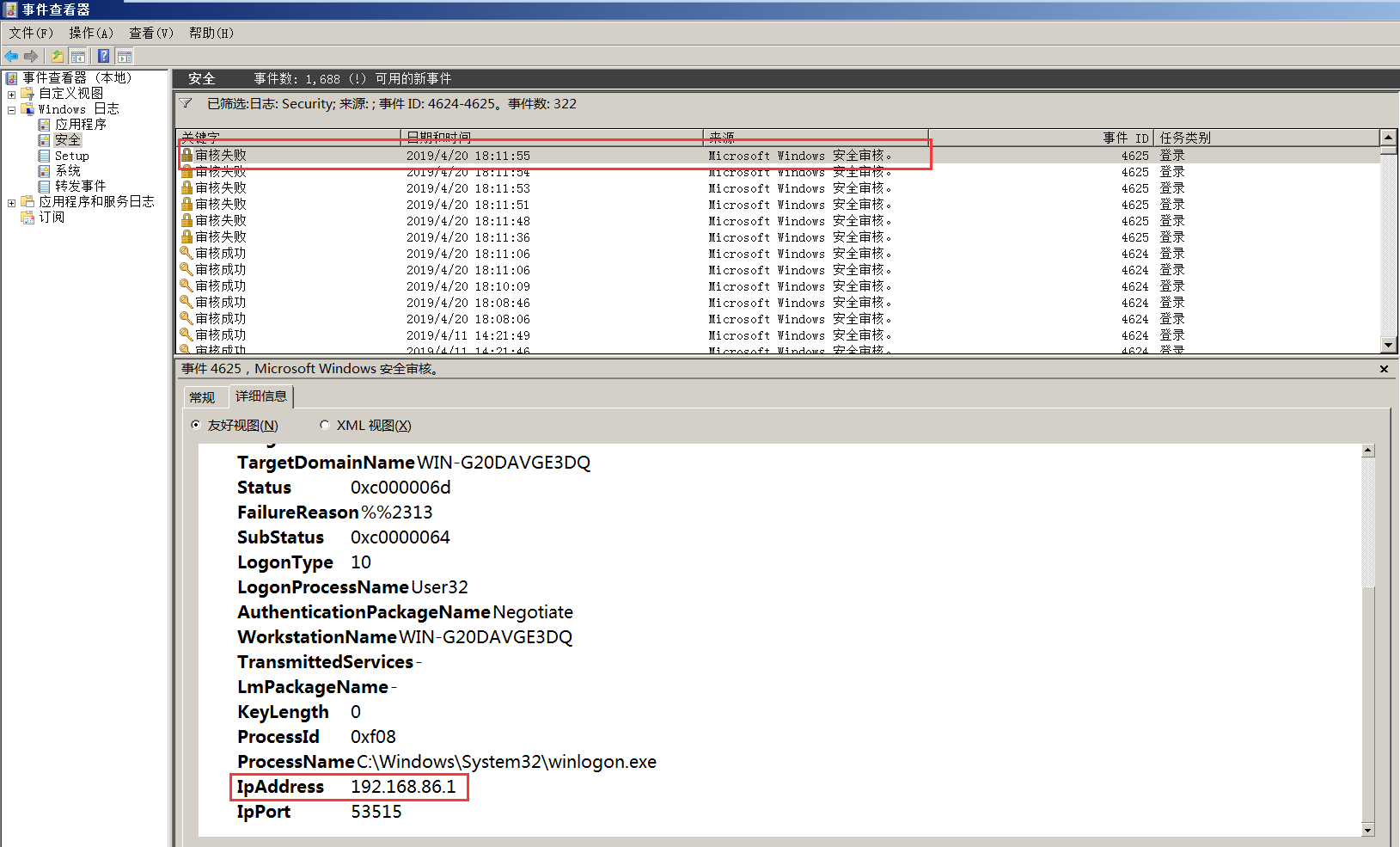1400x847 pixels.
Task: Click the gray Forward arrow in the toolbar
Action: tap(31, 56)
